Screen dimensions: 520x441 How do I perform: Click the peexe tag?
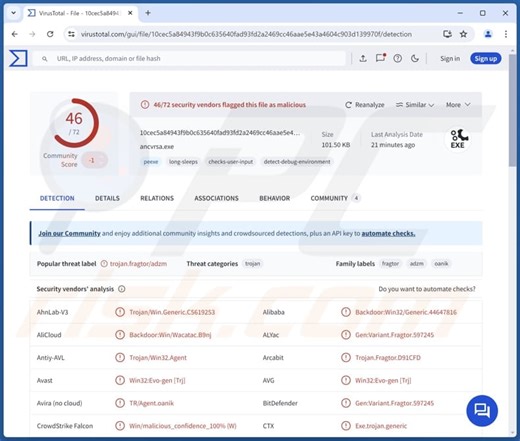[x=151, y=162]
